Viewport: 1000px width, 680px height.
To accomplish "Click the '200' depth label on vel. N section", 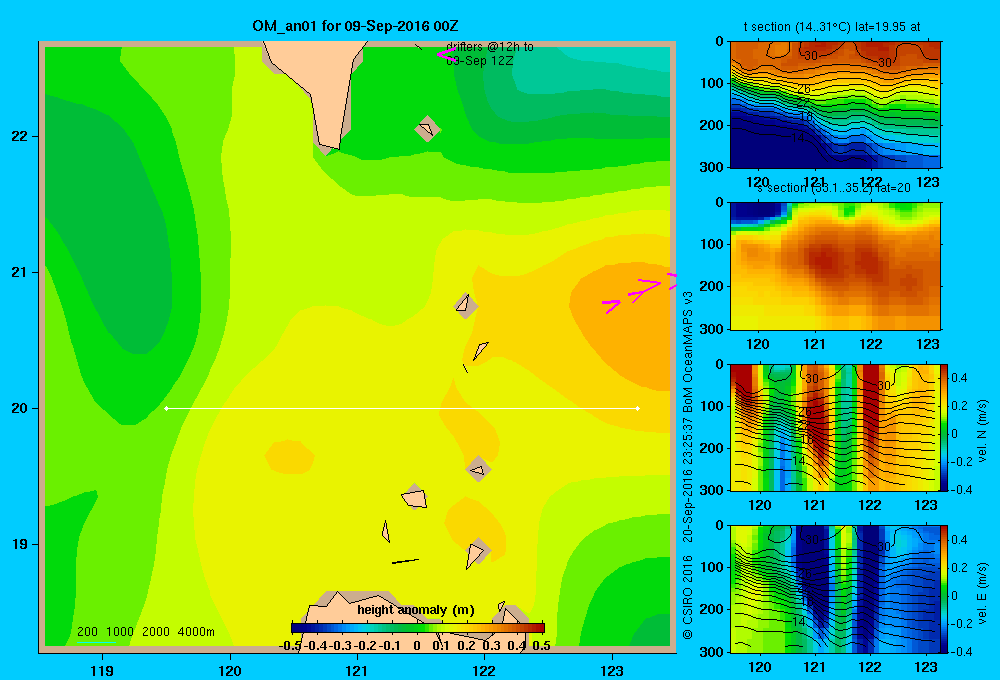I will tap(711, 448).
